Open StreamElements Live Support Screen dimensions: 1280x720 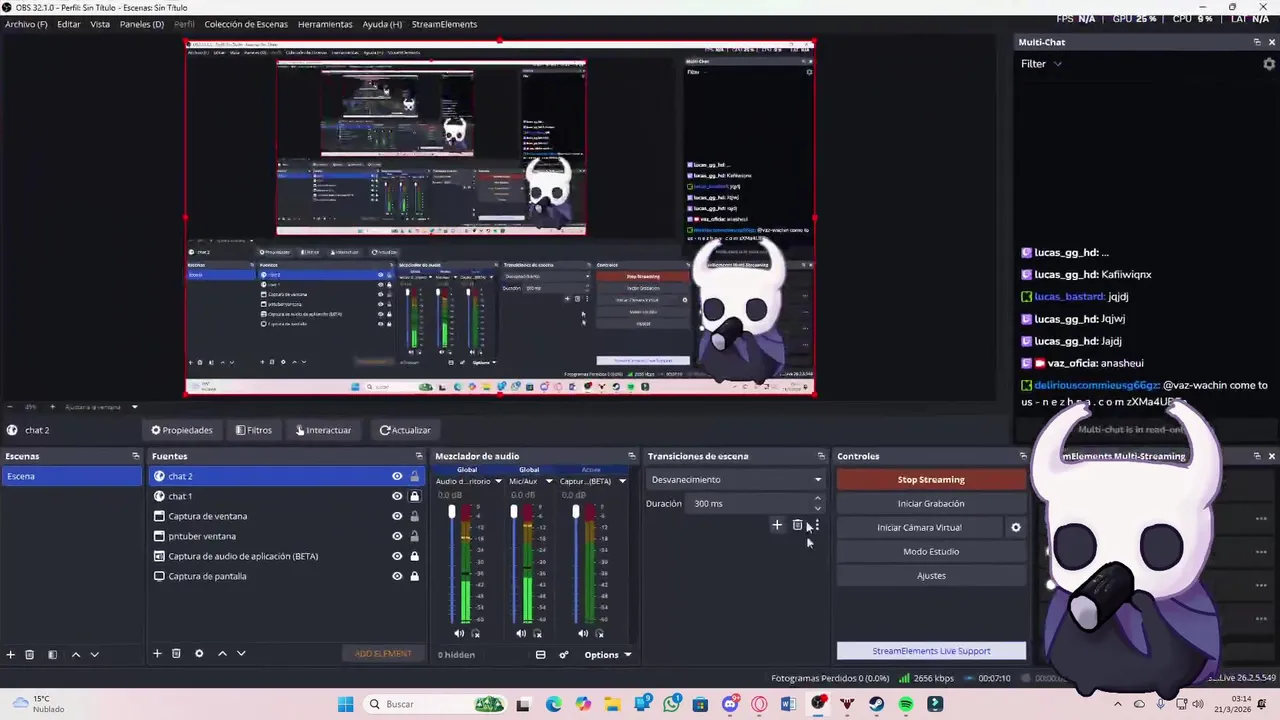tap(931, 651)
